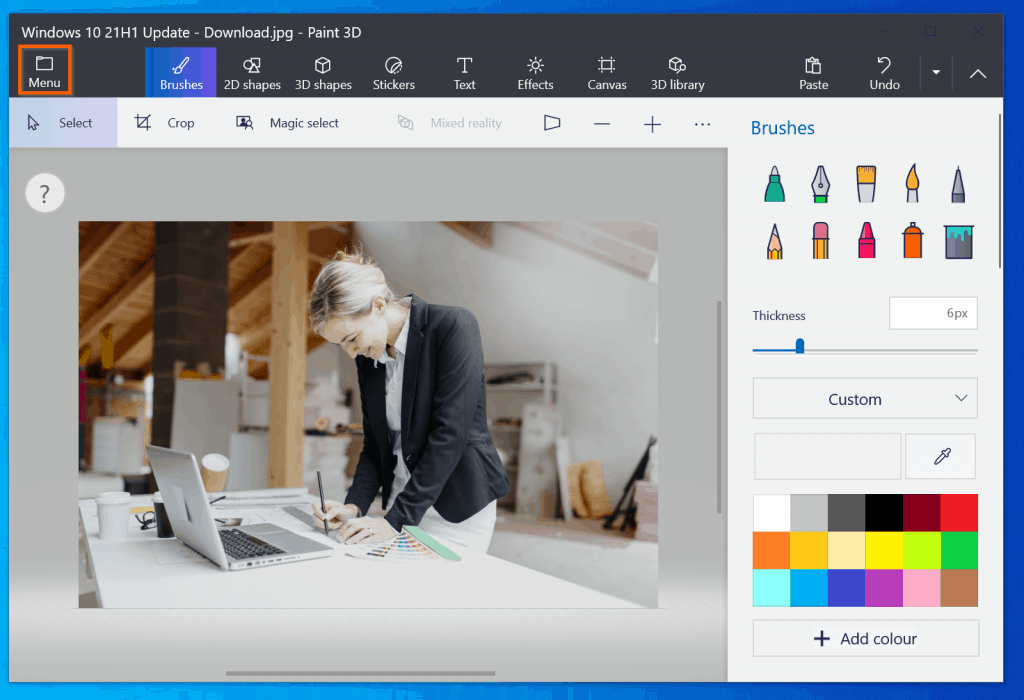This screenshot has width=1024, height=700.
Task: Pick the brown colour swatch
Action: pos(959,588)
